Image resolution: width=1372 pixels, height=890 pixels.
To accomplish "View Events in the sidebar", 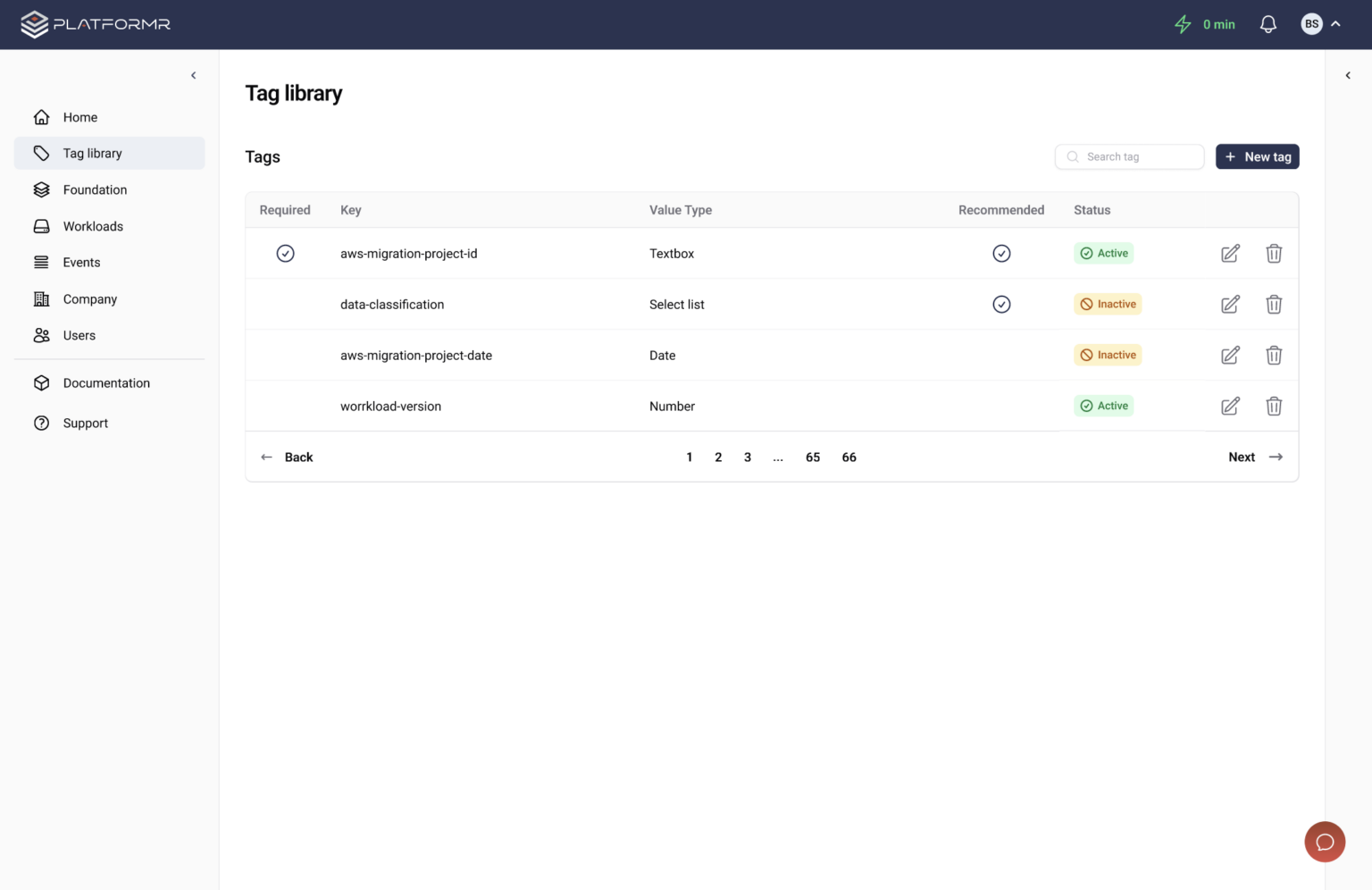I will pyautogui.click(x=81, y=262).
